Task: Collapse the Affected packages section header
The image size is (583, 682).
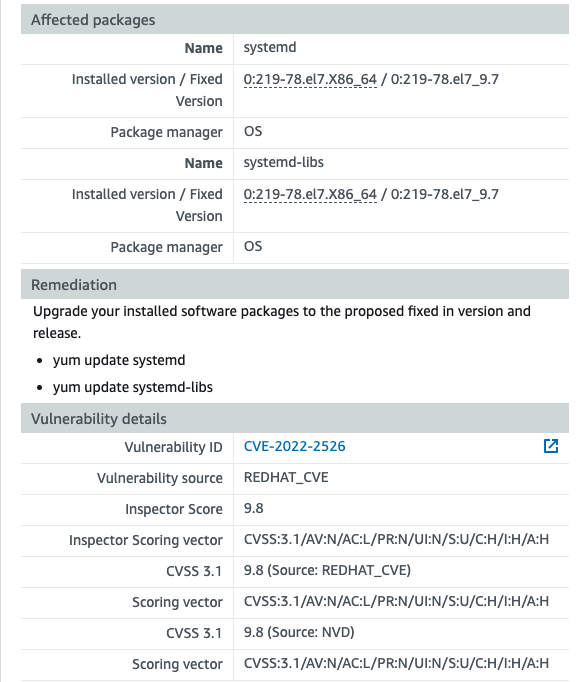Action: tap(295, 20)
